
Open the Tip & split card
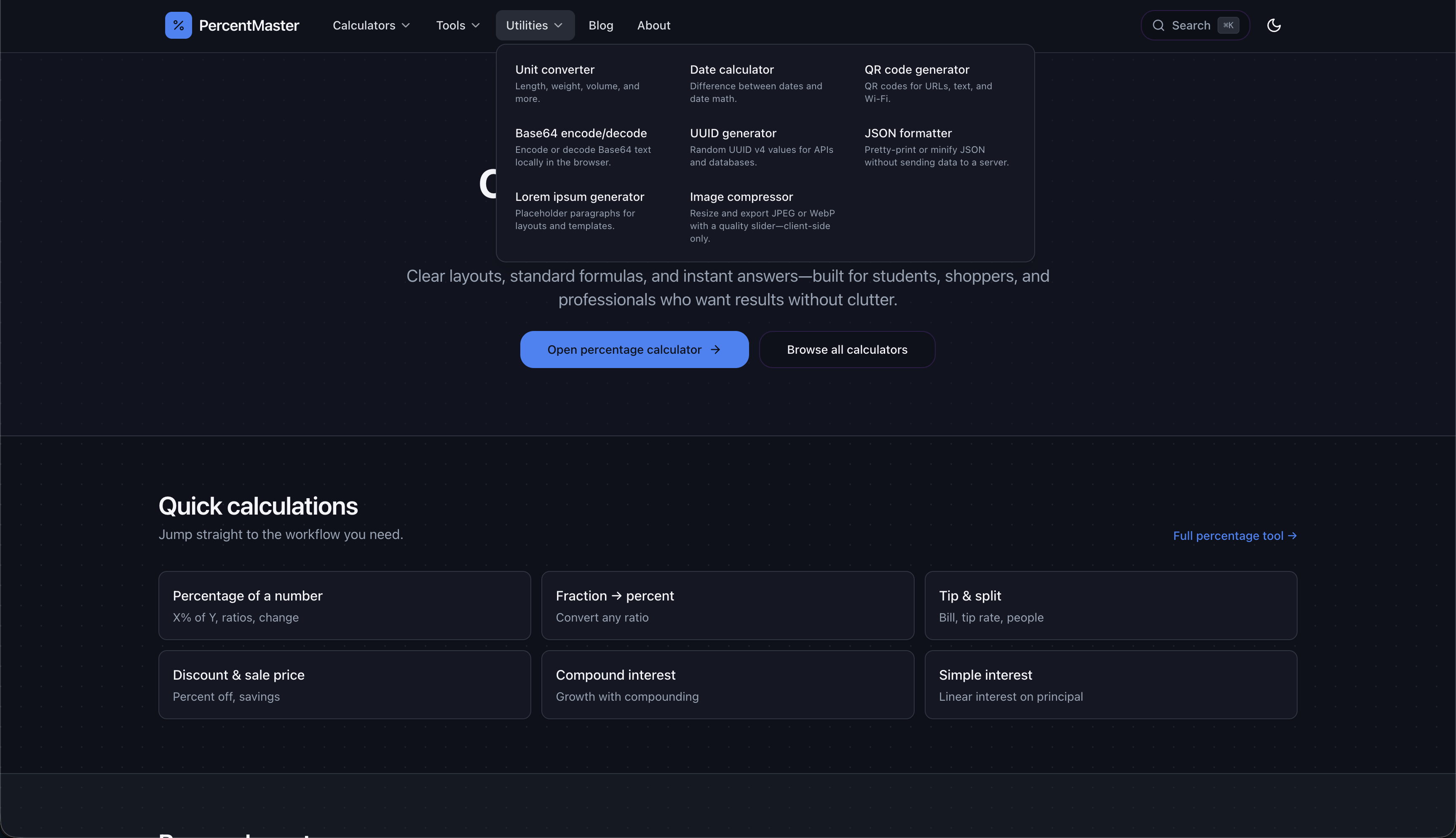click(1110, 606)
